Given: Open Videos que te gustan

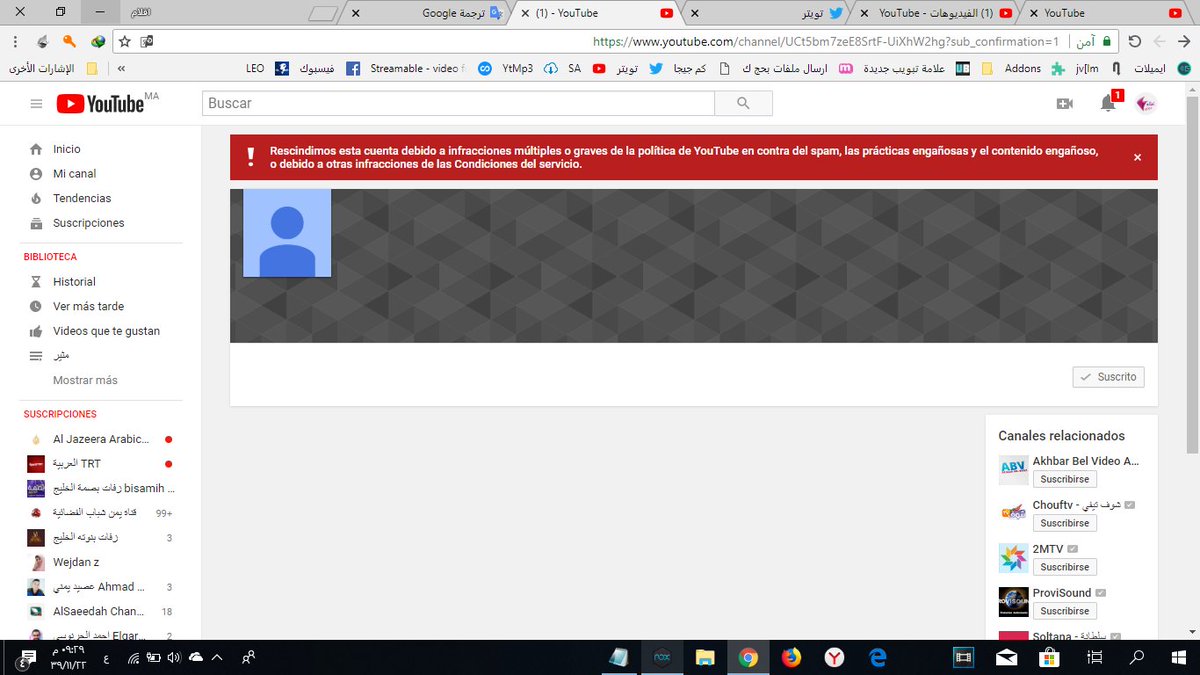Looking at the screenshot, I should coord(106,331).
